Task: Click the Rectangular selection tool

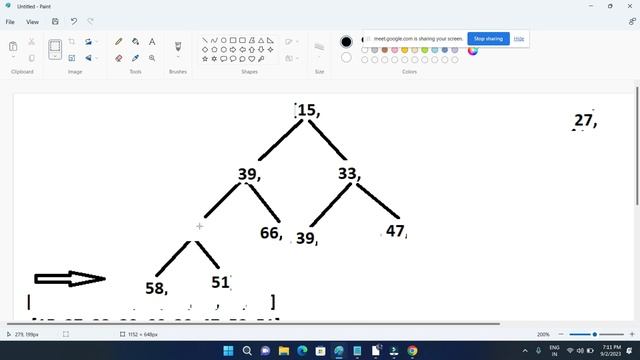Action: pyautogui.click(x=55, y=47)
